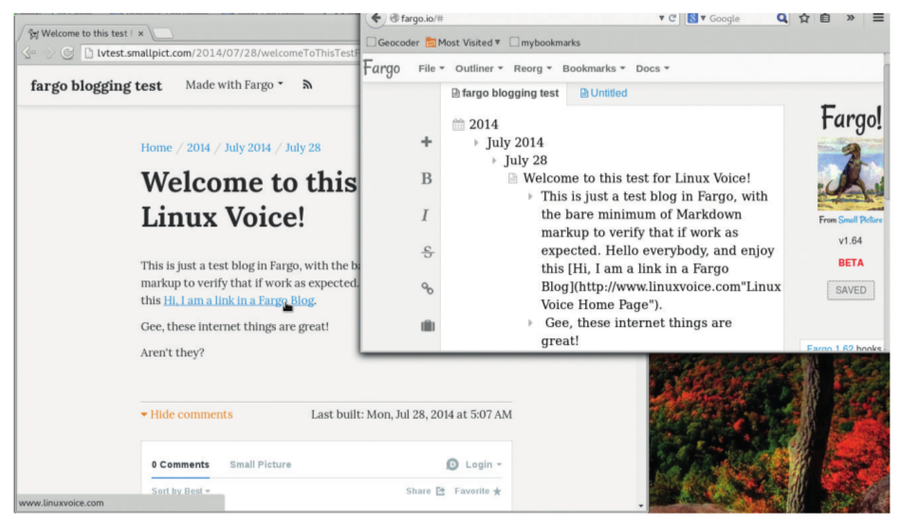This screenshot has height=524, width=900.
Task: Select the Small Picture comments tab
Action: click(261, 464)
